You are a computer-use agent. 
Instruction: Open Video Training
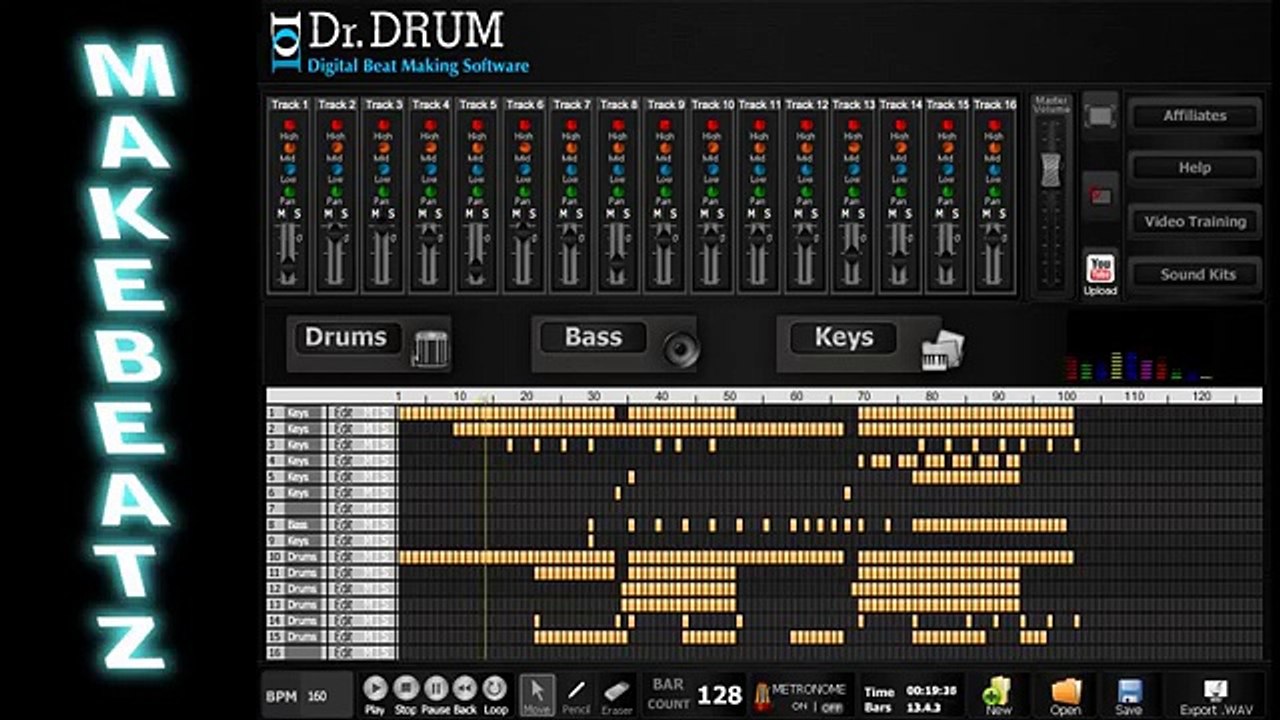1194,222
